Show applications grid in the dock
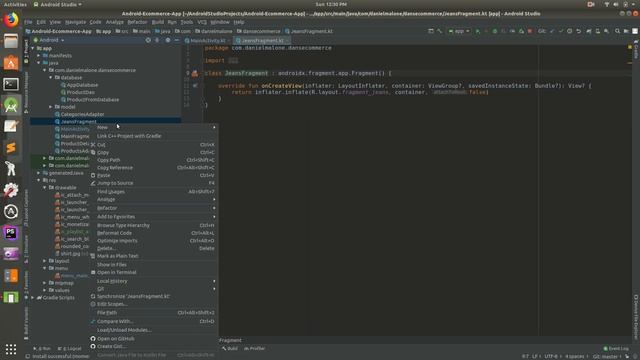640x360 pixels. pos(11,349)
